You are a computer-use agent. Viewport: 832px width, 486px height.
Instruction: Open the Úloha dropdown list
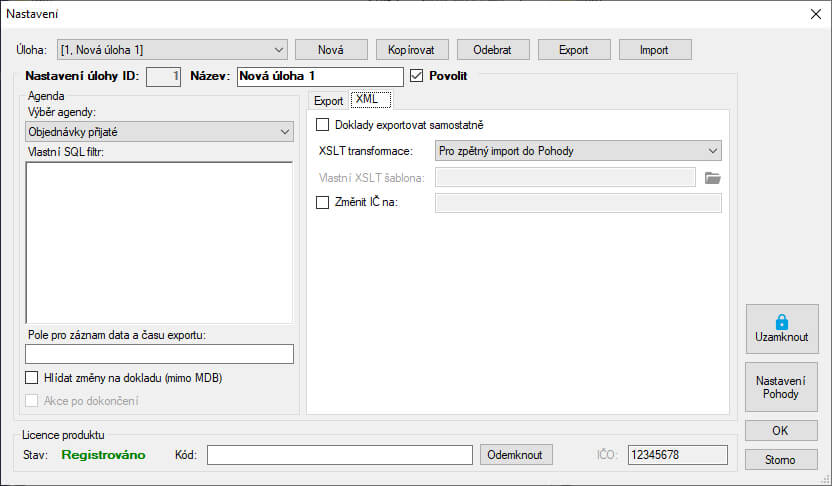(x=277, y=49)
